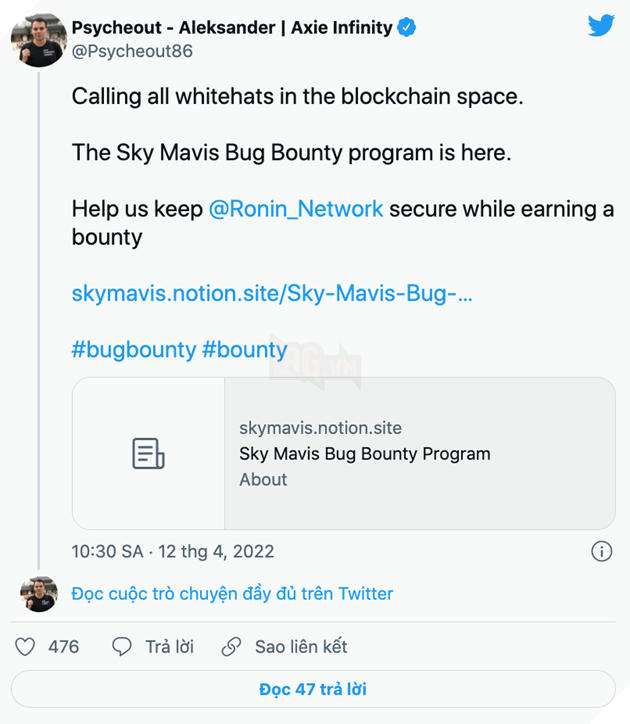
Task: Like the tweet with heart icon
Action: (25, 647)
